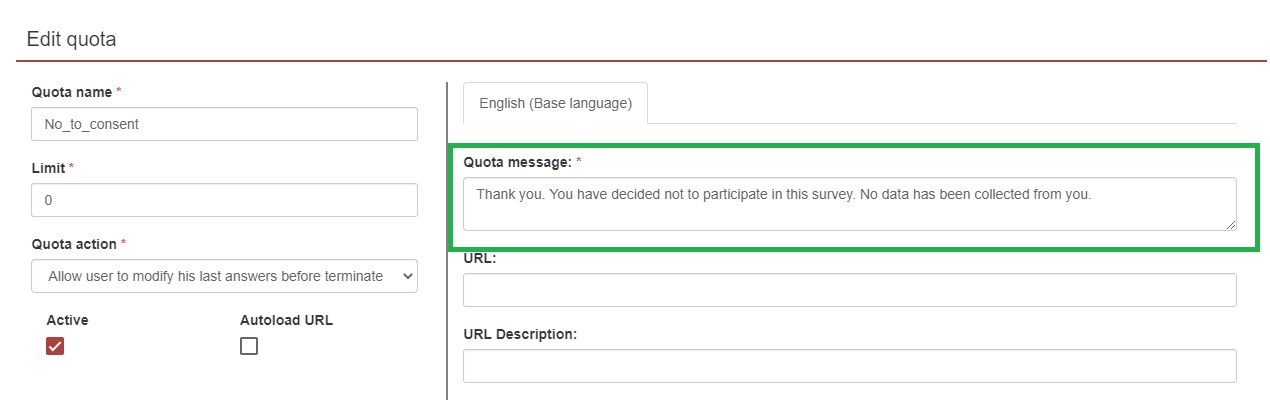Focus the Limit input field

pos(224,200)
